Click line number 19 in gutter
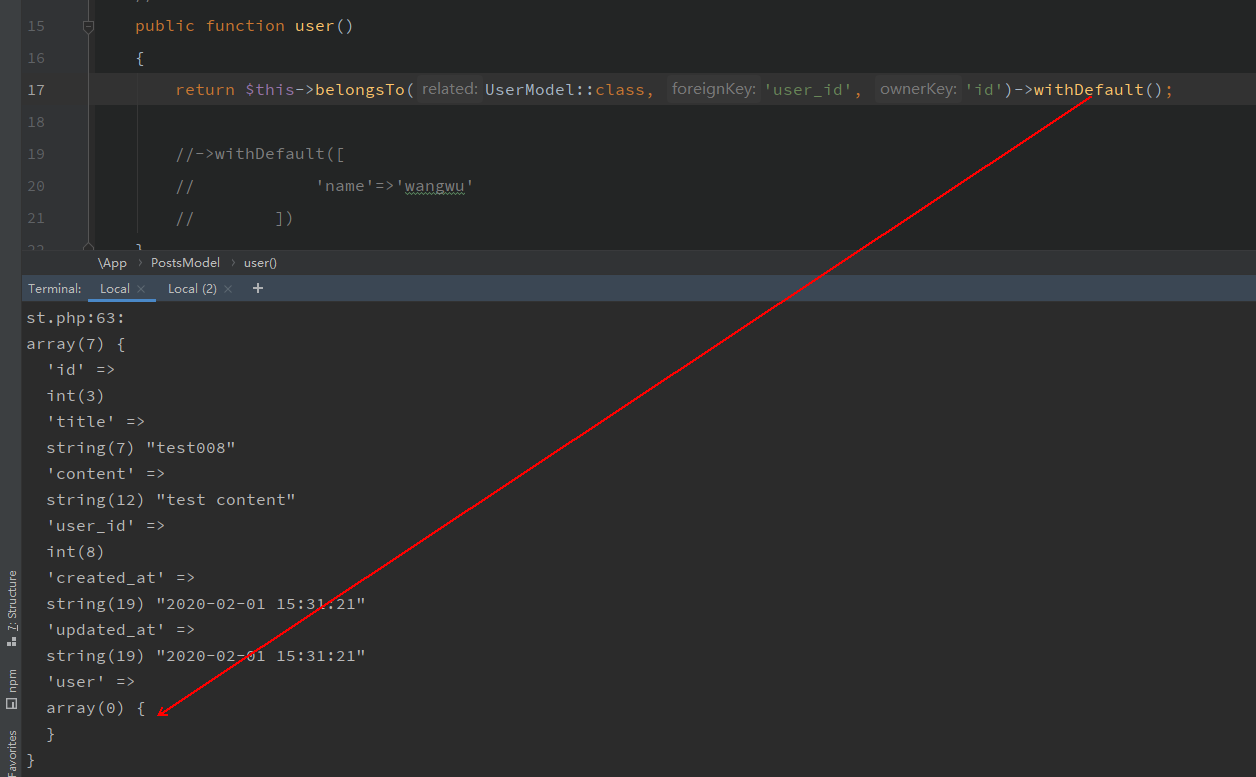The image size is (1256, 777). [36, 154]
